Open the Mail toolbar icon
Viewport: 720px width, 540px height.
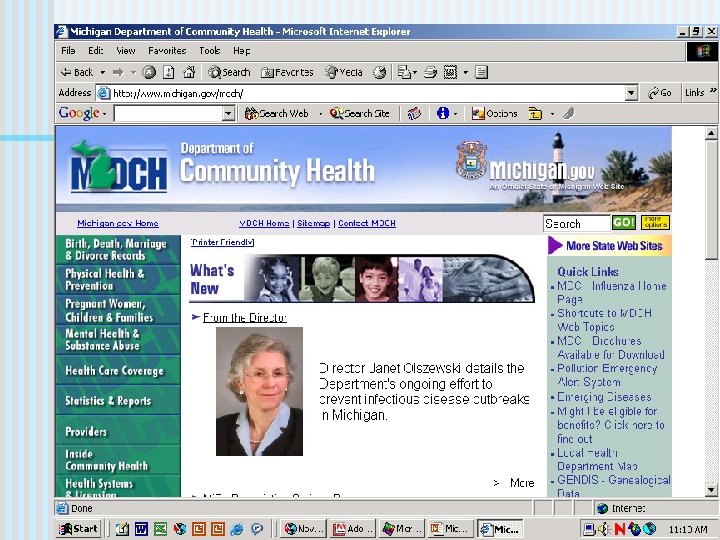404,72
